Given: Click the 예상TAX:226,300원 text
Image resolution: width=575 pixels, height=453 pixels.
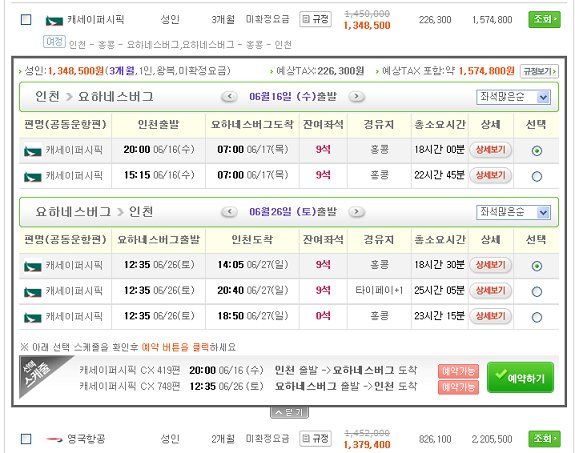Looking at the screenshot, I should [319, 71].
